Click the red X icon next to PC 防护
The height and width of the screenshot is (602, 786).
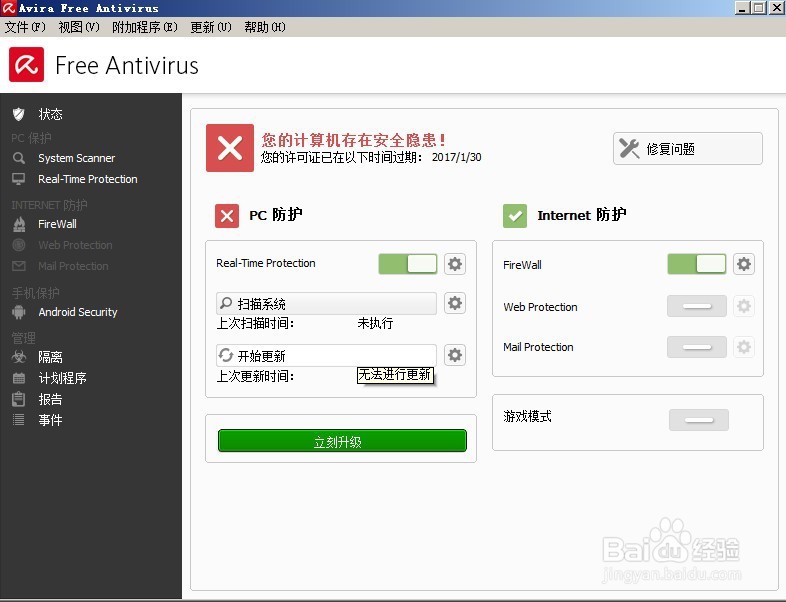[x=227, y=216]
